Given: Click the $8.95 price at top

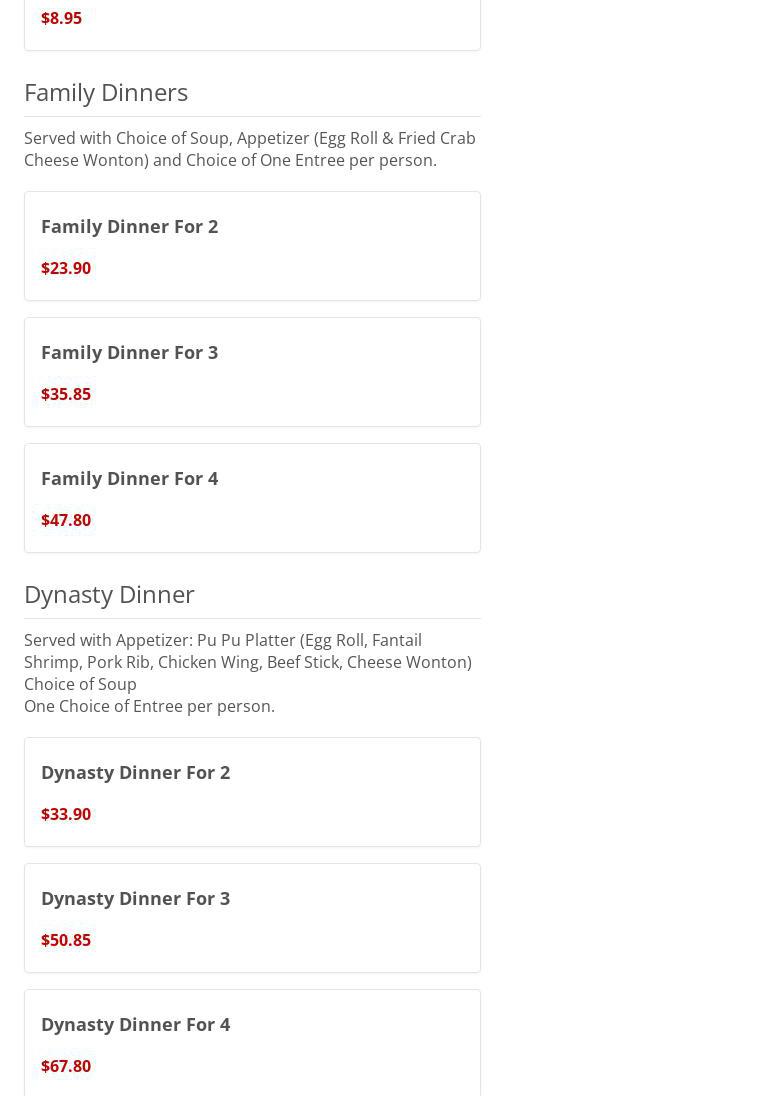Looking at the screenshot, I should tap(61, 18).
